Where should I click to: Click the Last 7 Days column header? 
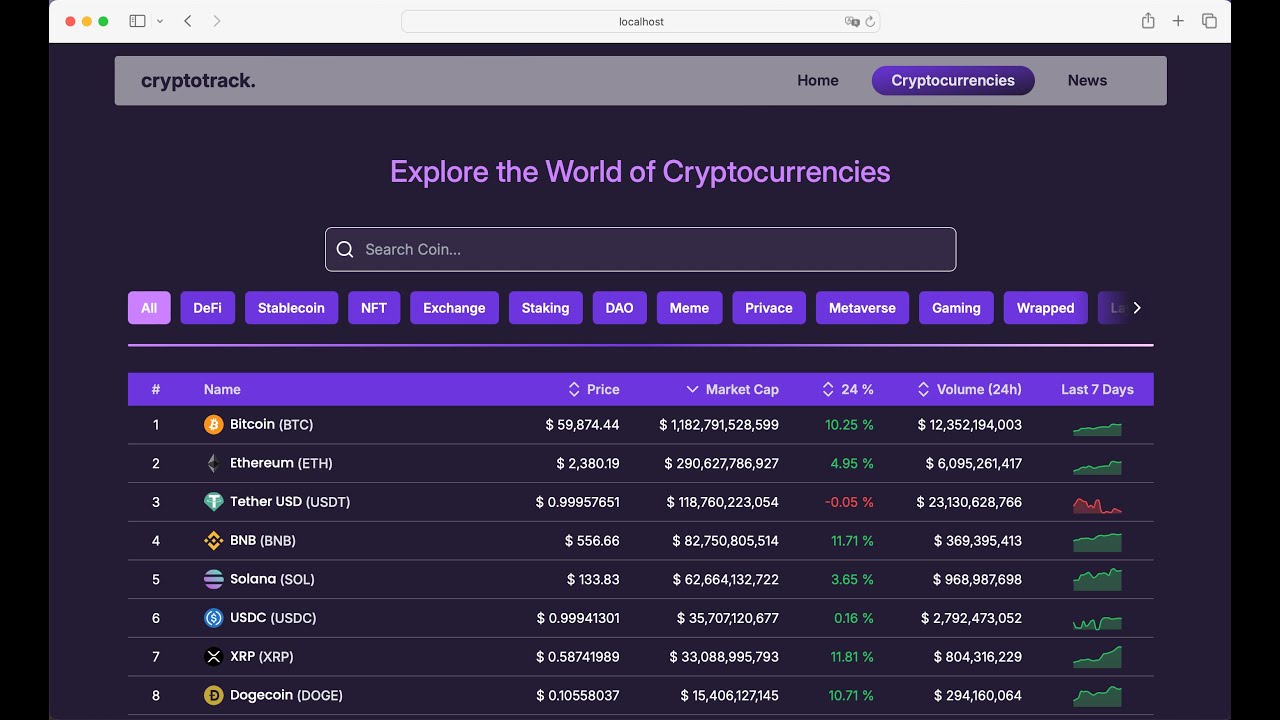[1097, 389]
